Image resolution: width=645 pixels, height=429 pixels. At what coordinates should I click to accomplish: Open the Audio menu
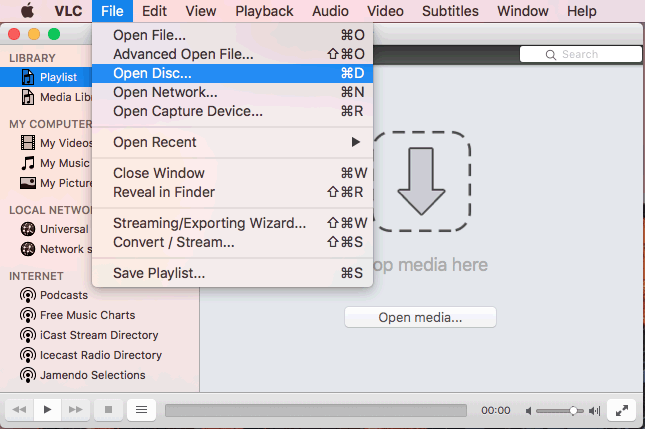(x=330, y=11)
